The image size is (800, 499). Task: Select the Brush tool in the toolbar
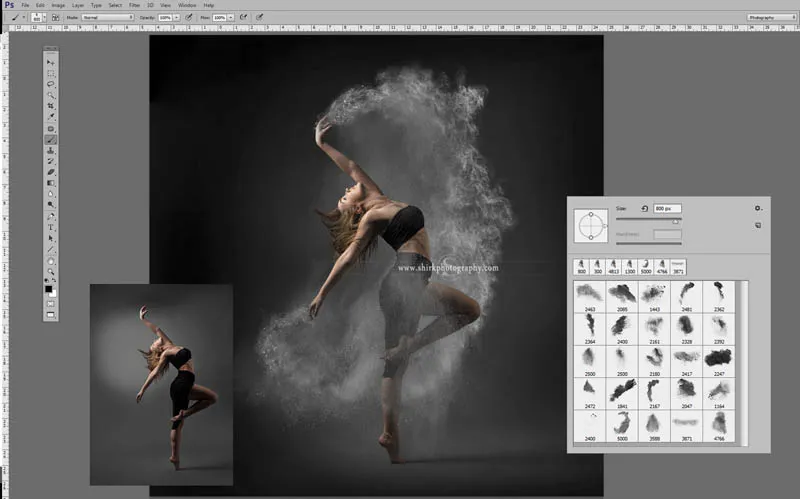pyautogui.click(x=50, y=140)
